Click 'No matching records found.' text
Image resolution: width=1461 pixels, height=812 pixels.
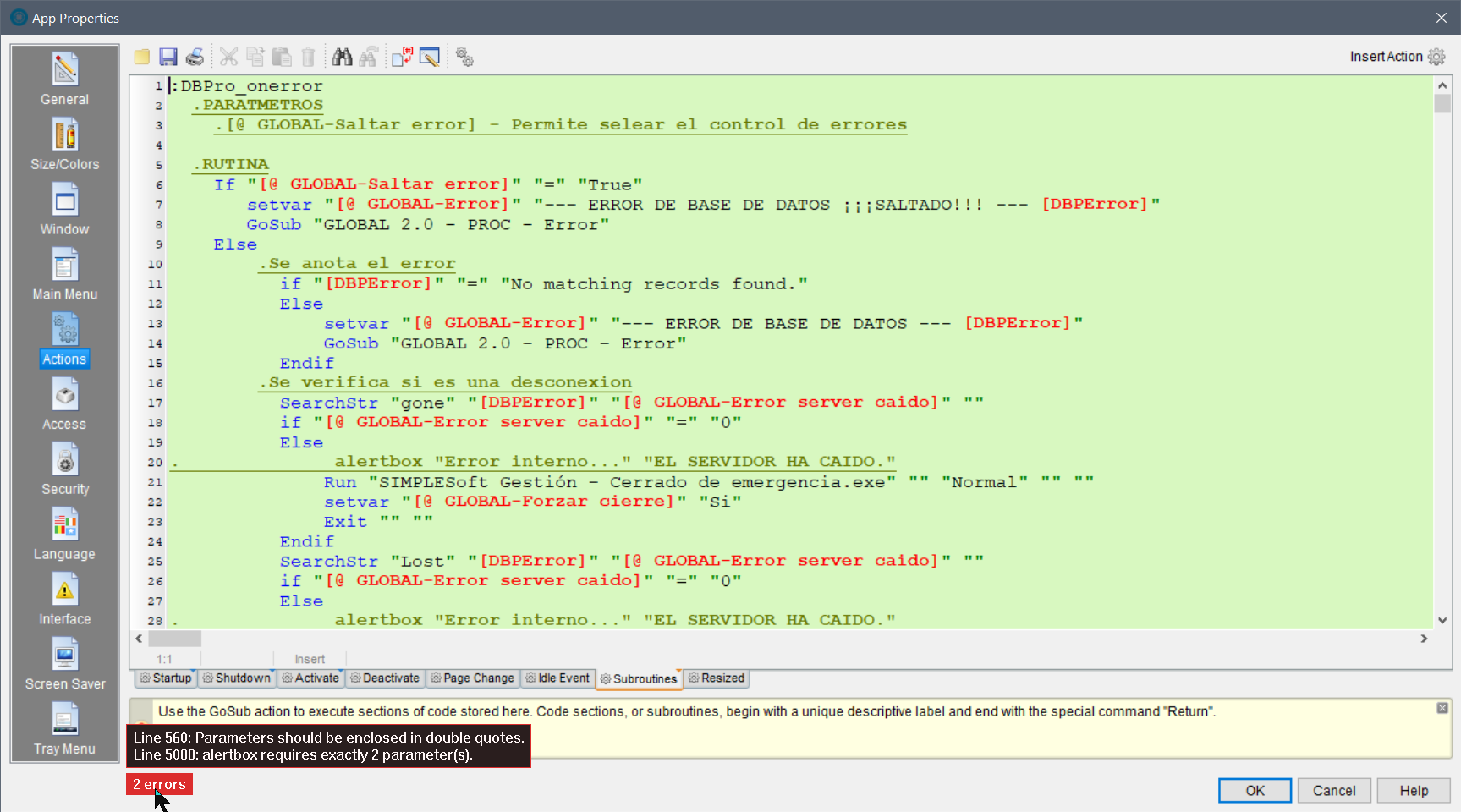pyautogui.click(x=654, y=284)
